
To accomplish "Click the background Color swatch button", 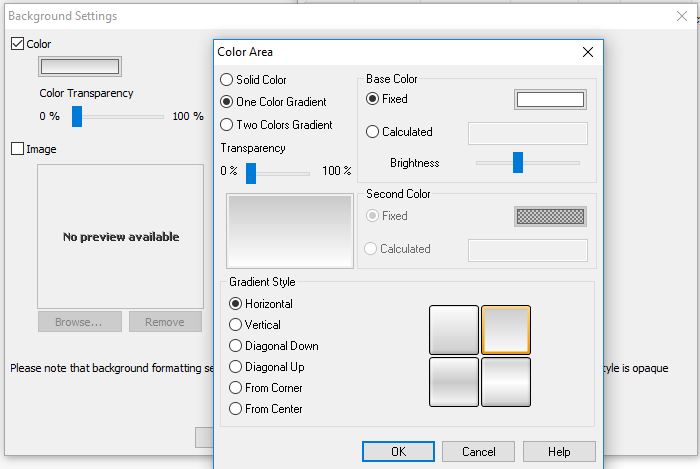I will click(79, 67).
